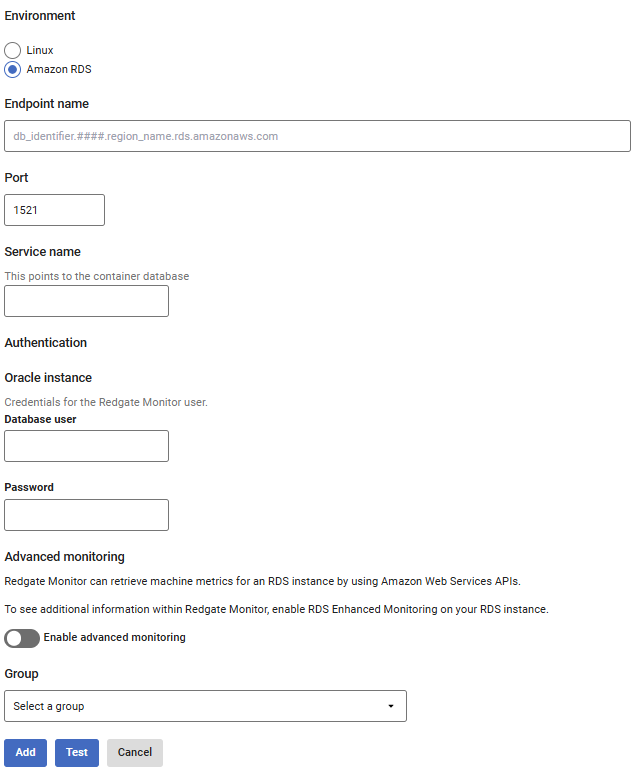Click the Password input field
The height and width of the screenshot is (771, 636).
coord(87,515)
